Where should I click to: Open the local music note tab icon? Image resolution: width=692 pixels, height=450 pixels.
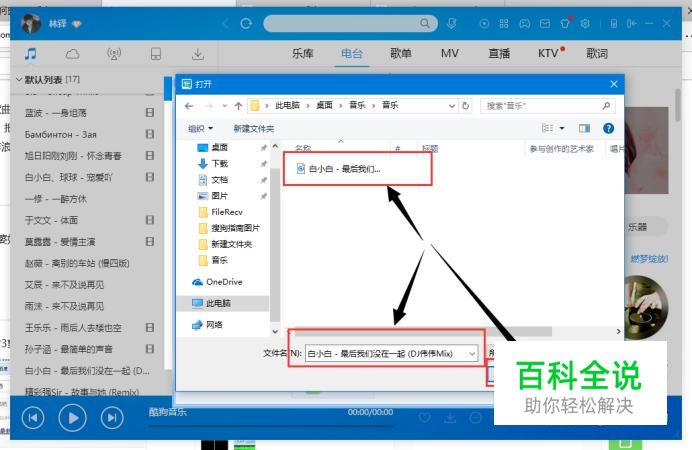click(x=30, y=54)
